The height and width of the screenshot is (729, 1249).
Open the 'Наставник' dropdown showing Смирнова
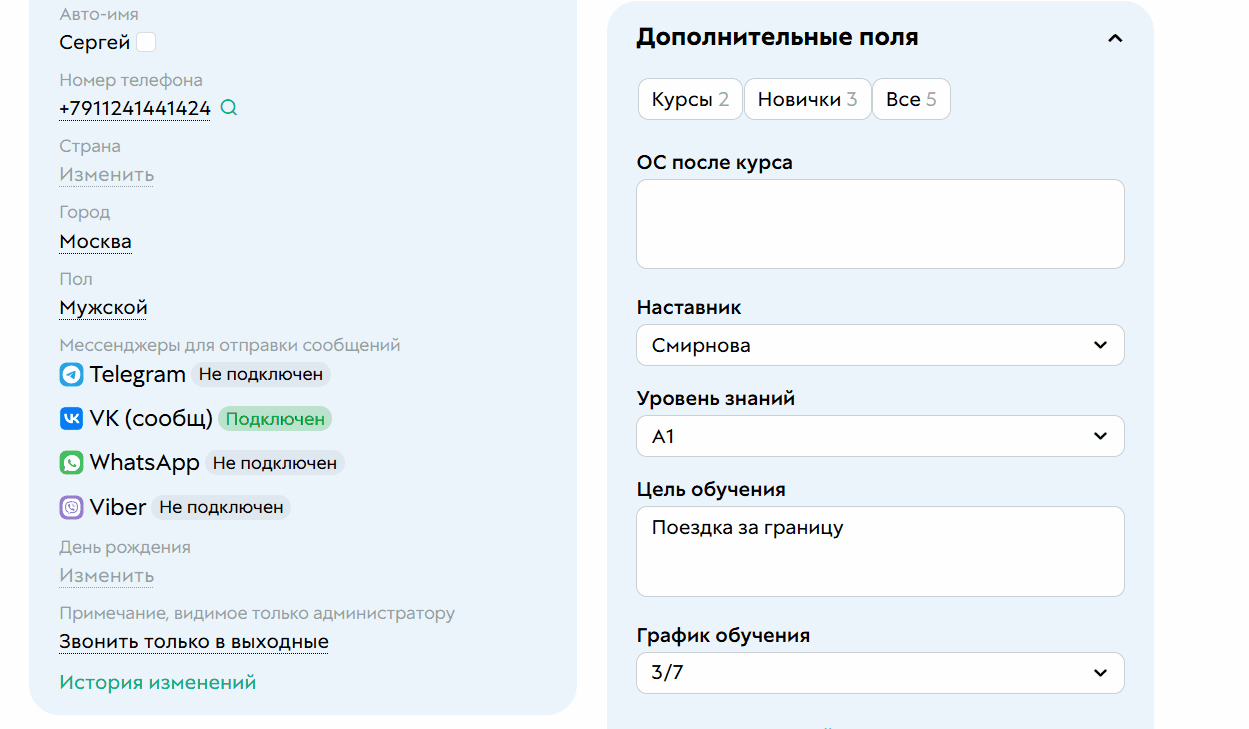pyautogui.click(x=880, y=344)
